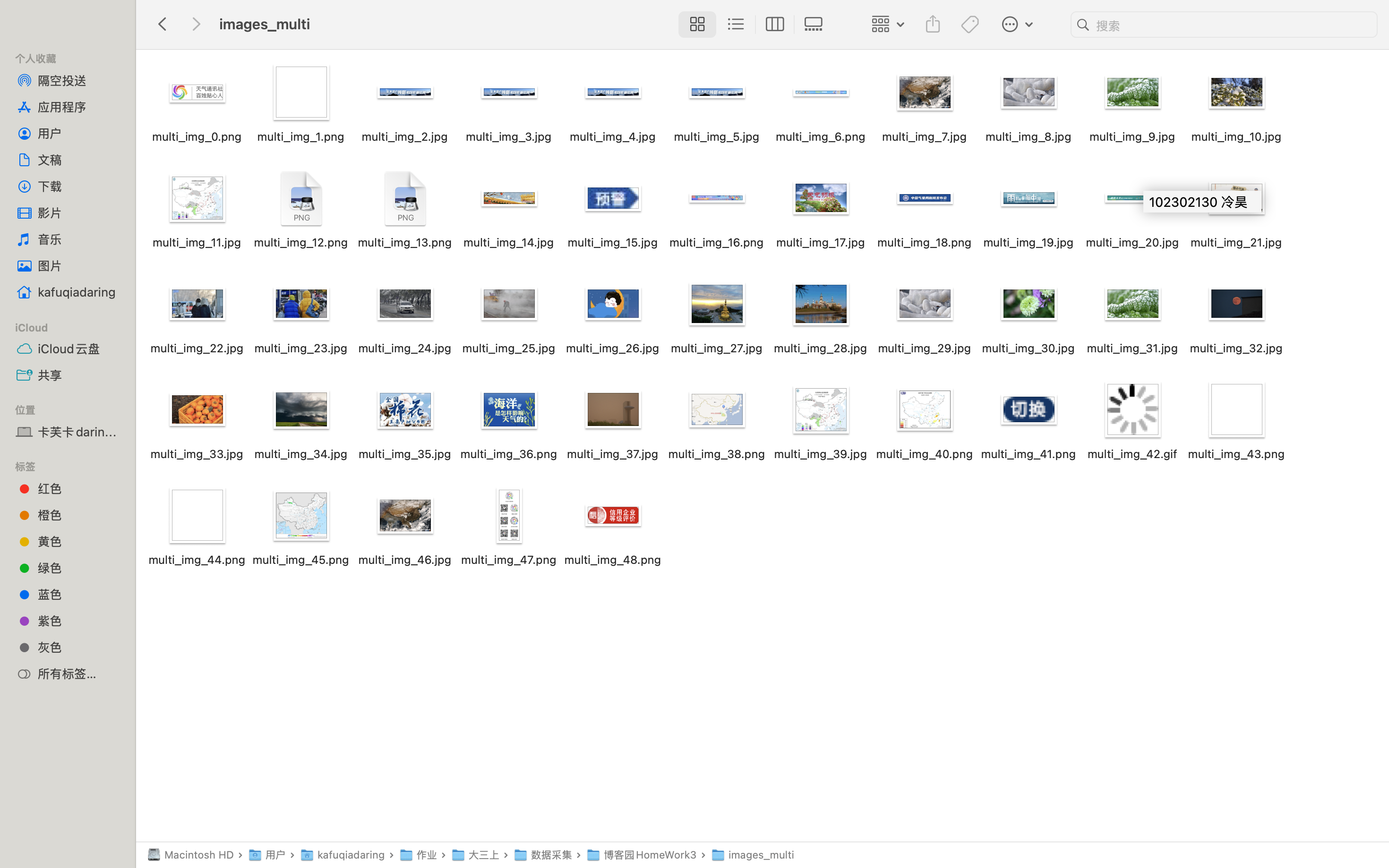Viewport: 1389px width, 868px height.
Task: Switch to column view mode
Action: pyautogui.click(x=774, y=24)
